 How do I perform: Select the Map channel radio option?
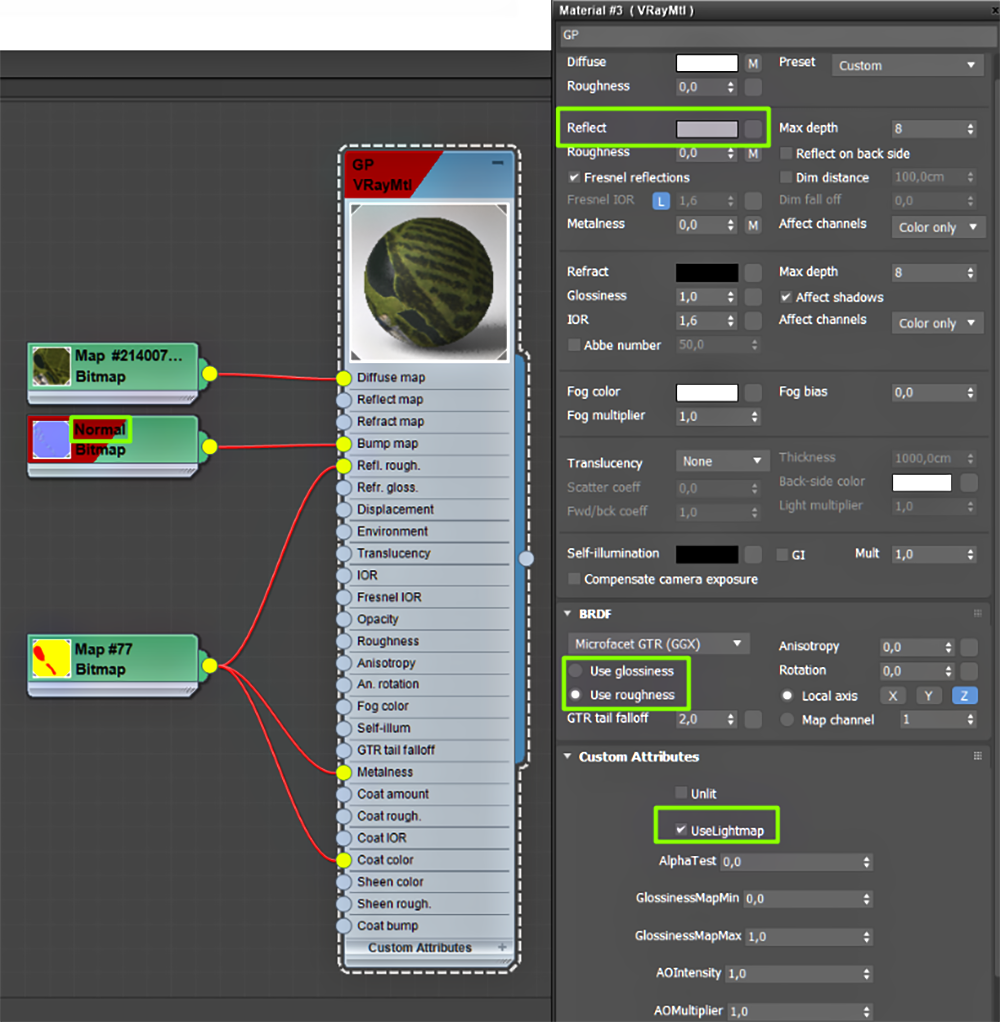coord(787,720)
